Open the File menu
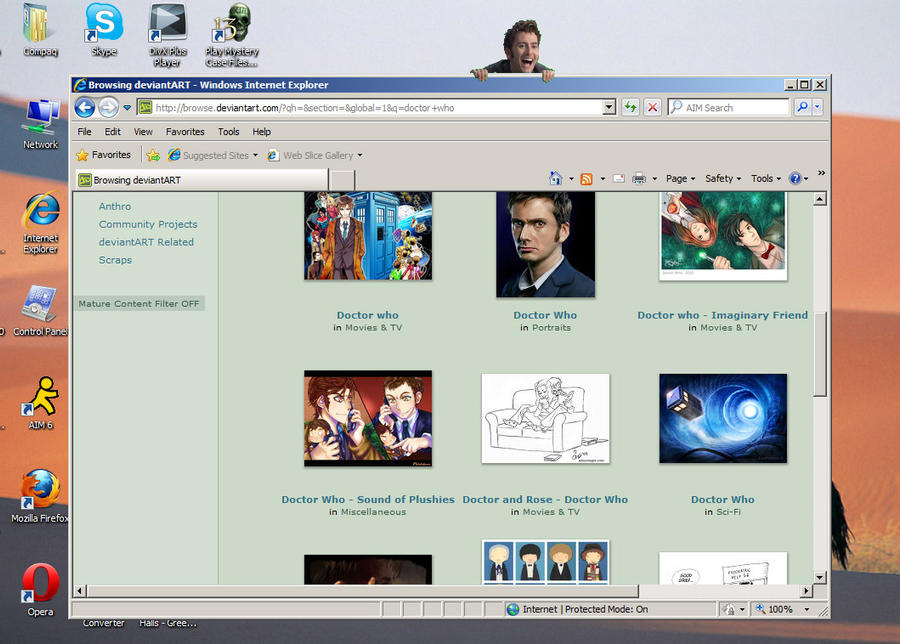Screen dimensions: 900x644 (x=84, y=131)
